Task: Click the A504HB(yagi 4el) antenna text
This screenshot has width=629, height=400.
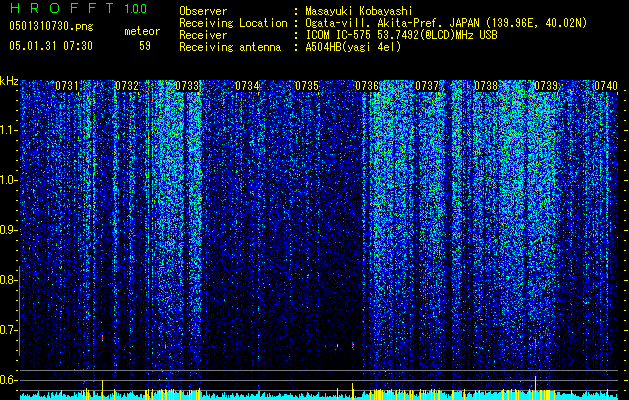Action: (353, 47)
